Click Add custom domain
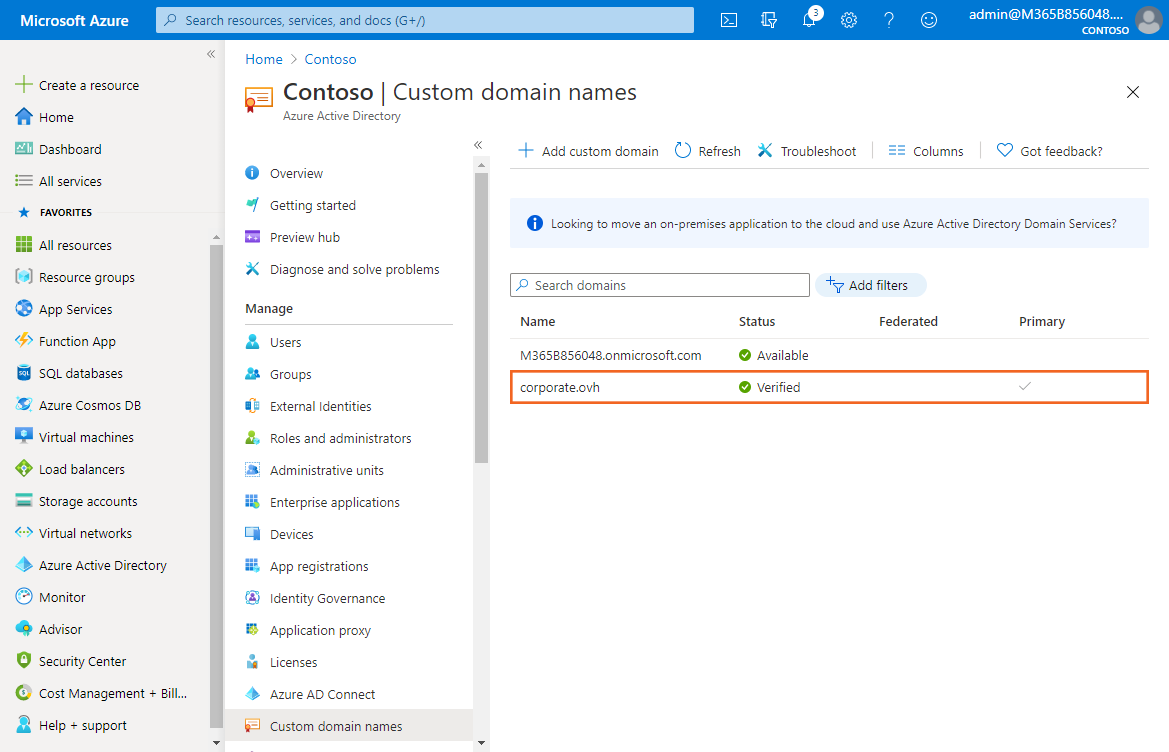The width and height of the screenshot is (1169, 752). pyautogui.click(x=588, y=151)
